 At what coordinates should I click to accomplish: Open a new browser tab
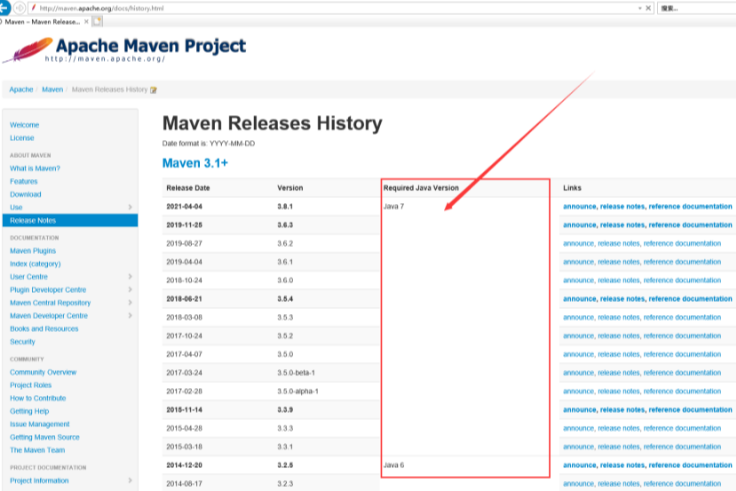tap(97, 21)
